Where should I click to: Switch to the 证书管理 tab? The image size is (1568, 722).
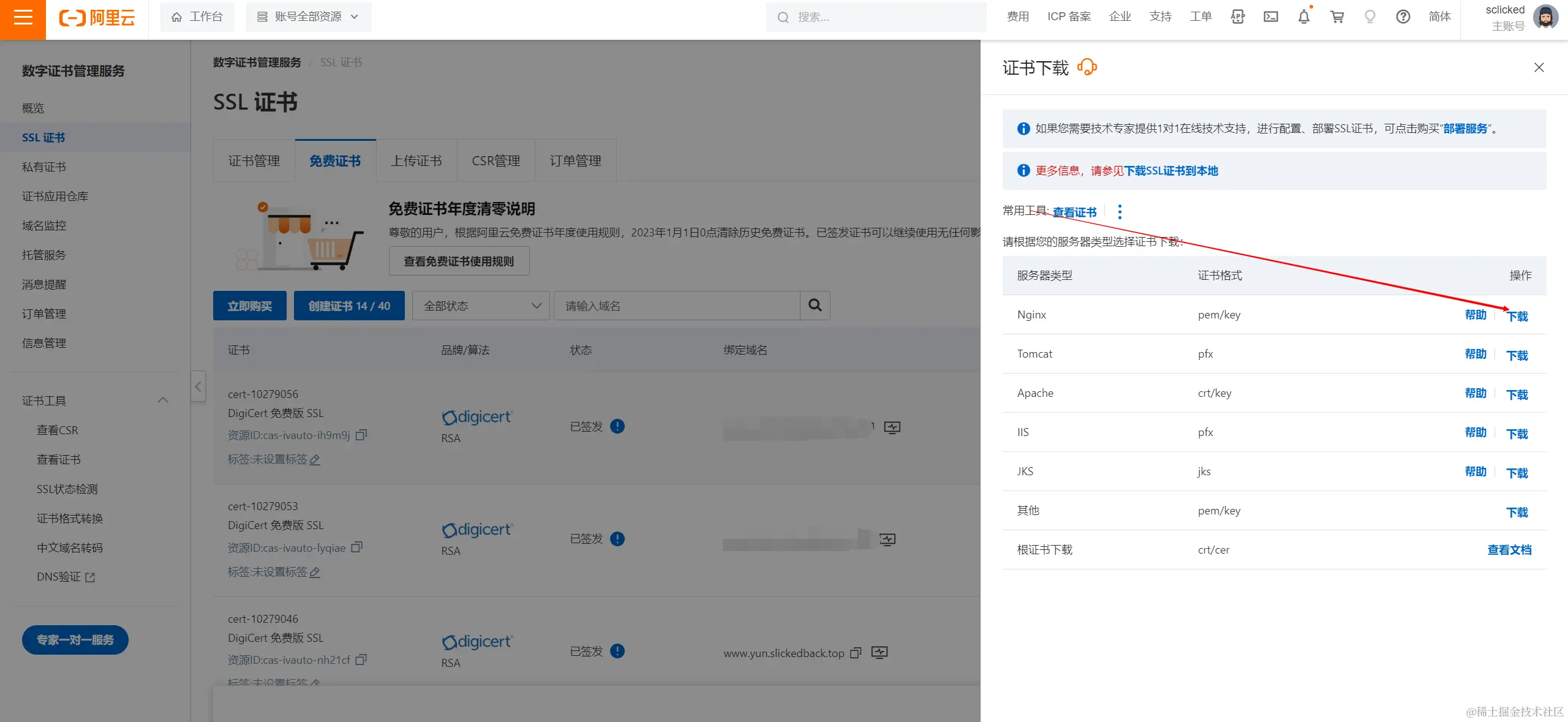click(254, 161)
